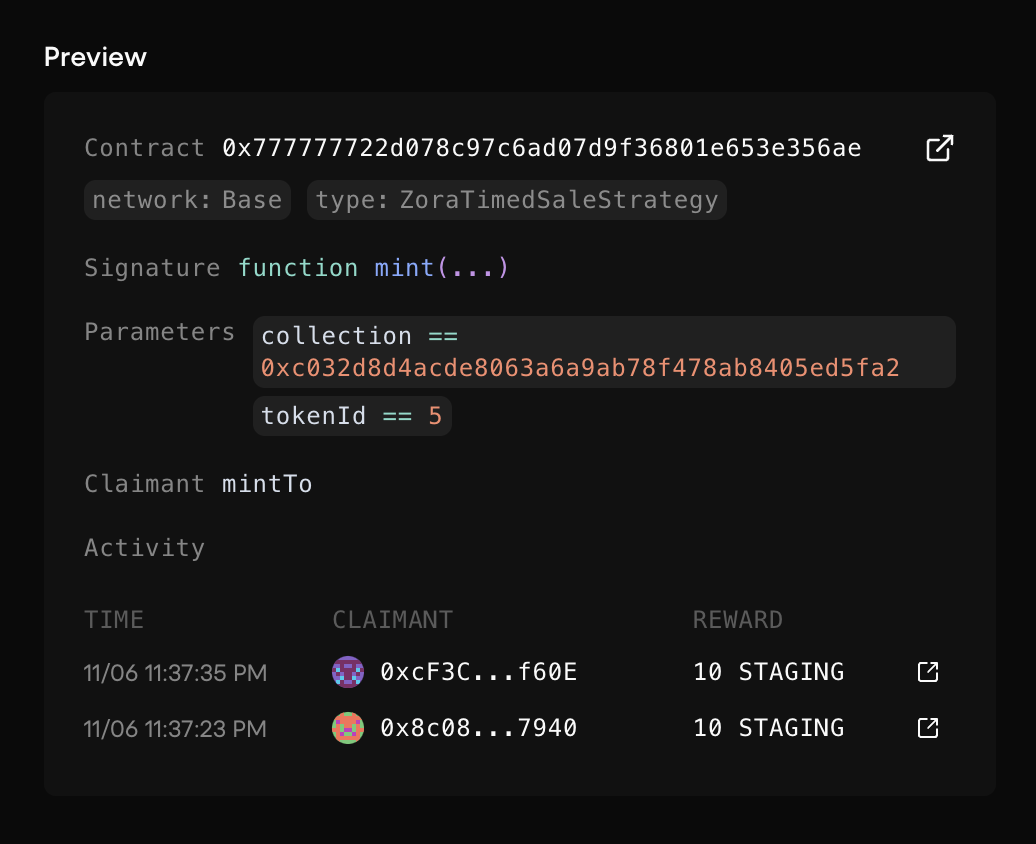Toggle the tokenId == 5 parameter chip

click(352, 415)
